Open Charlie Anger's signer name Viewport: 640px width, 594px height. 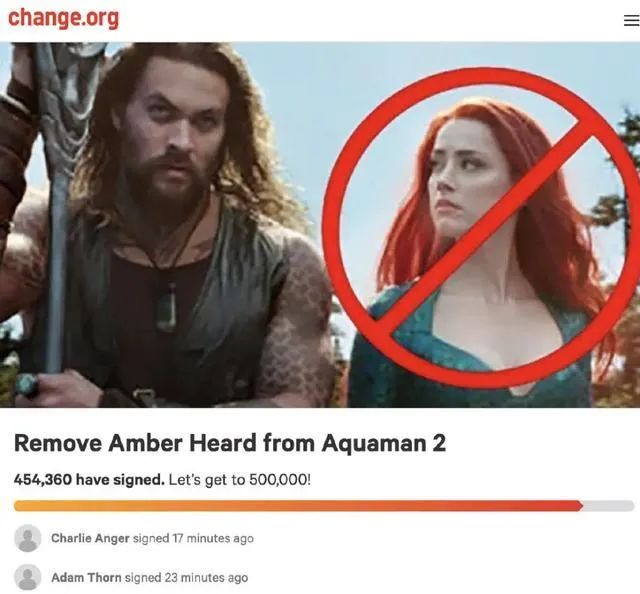[x=90, y=538]
